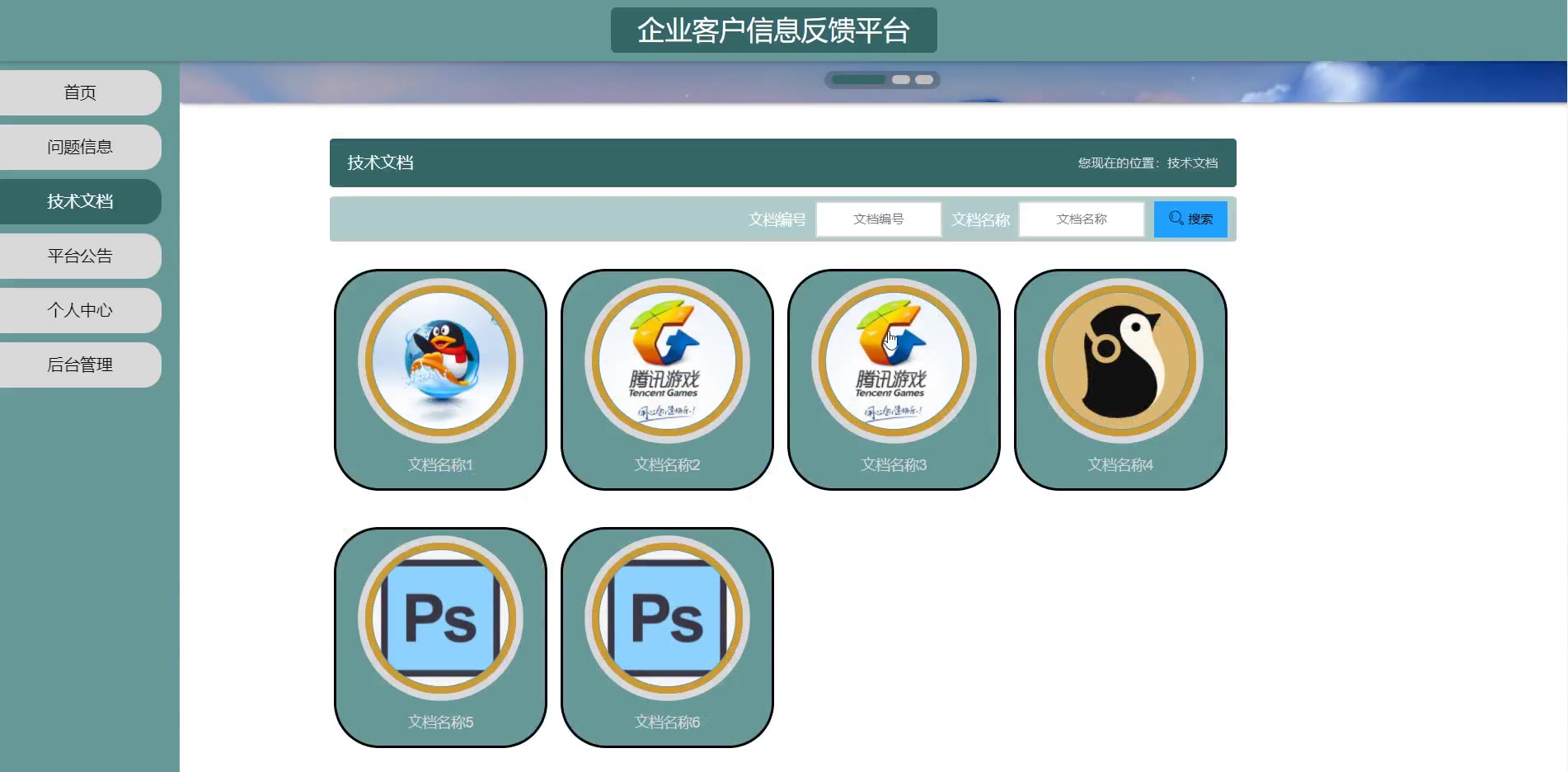Click the 企业客户信息反馈平台 title
This screenshot has height=772, width=1568.
coord(773,31)
